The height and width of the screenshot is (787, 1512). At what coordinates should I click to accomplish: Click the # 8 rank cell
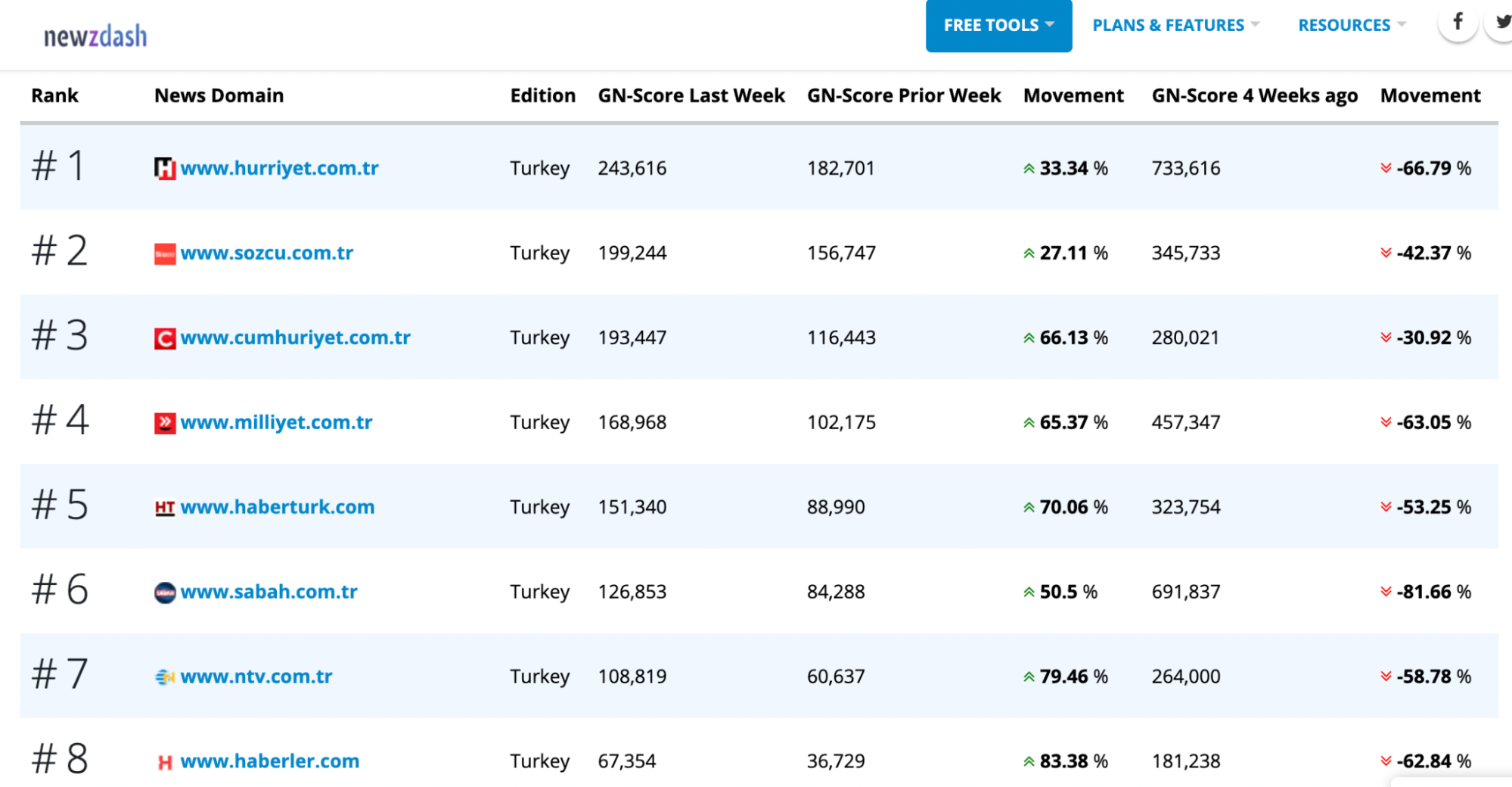pos(59,760)
